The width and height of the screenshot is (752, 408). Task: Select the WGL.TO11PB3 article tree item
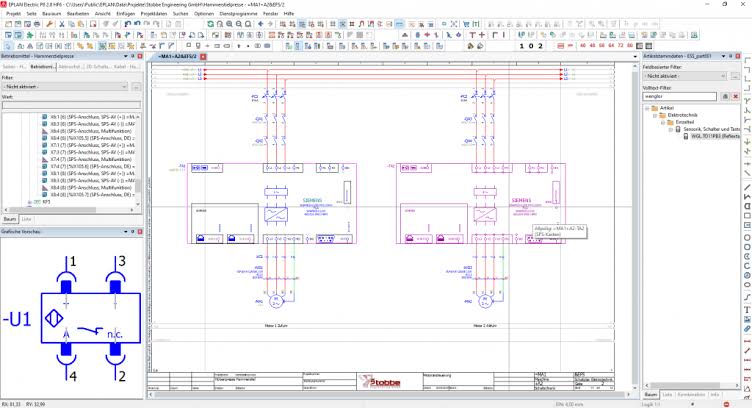715,136
